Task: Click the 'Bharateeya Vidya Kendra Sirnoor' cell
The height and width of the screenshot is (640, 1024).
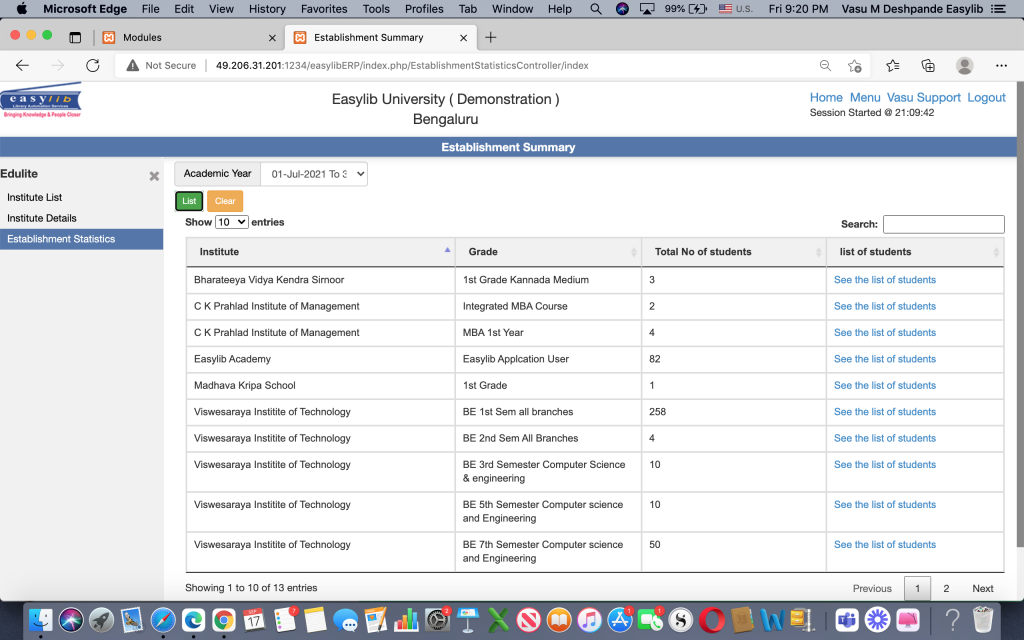Action: (321, 280)
